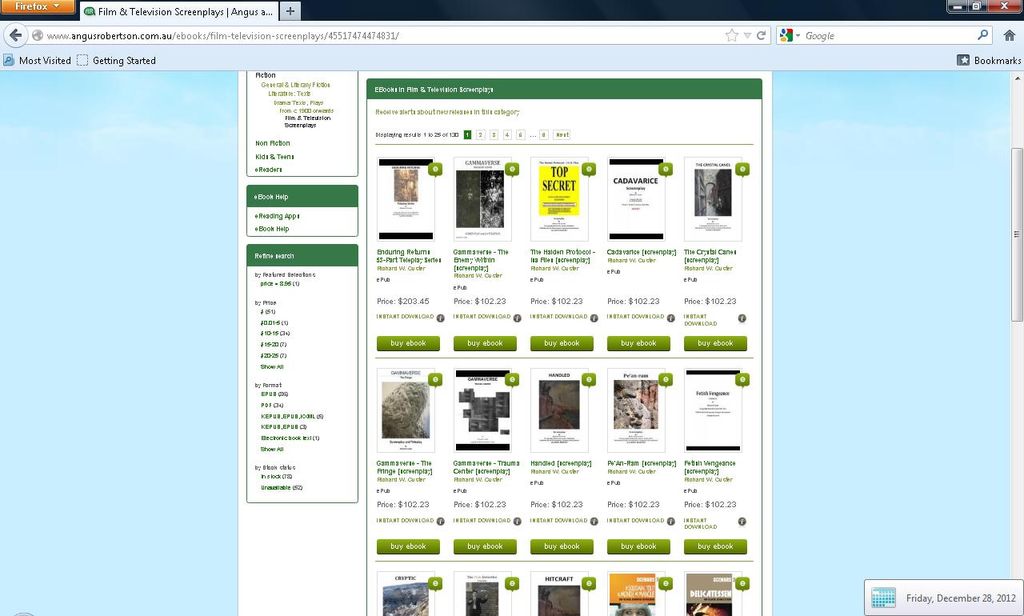Open the URL history dropdown arrow

[747, 35]
